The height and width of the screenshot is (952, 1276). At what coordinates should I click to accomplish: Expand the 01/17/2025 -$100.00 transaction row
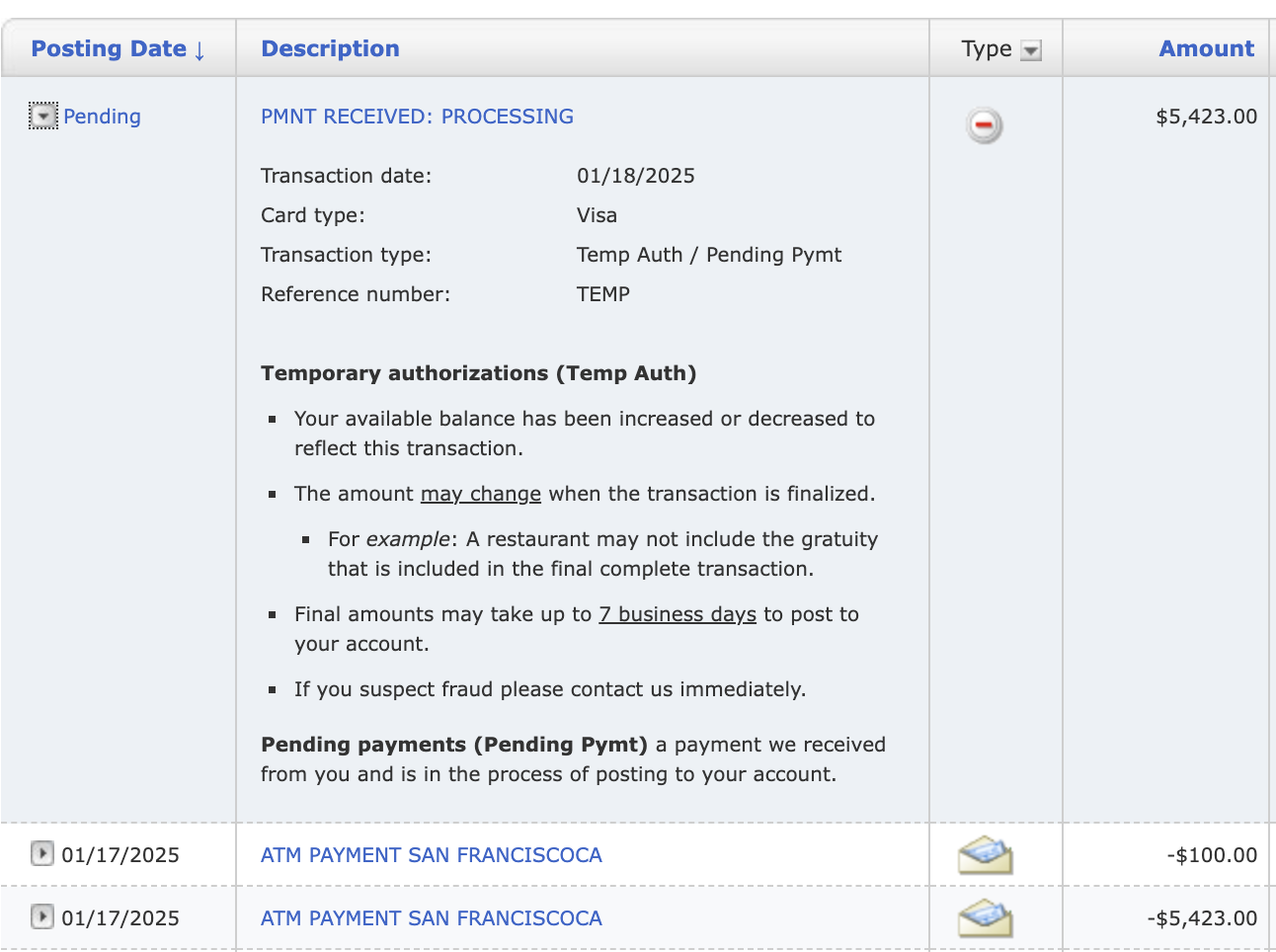point(40,853)
